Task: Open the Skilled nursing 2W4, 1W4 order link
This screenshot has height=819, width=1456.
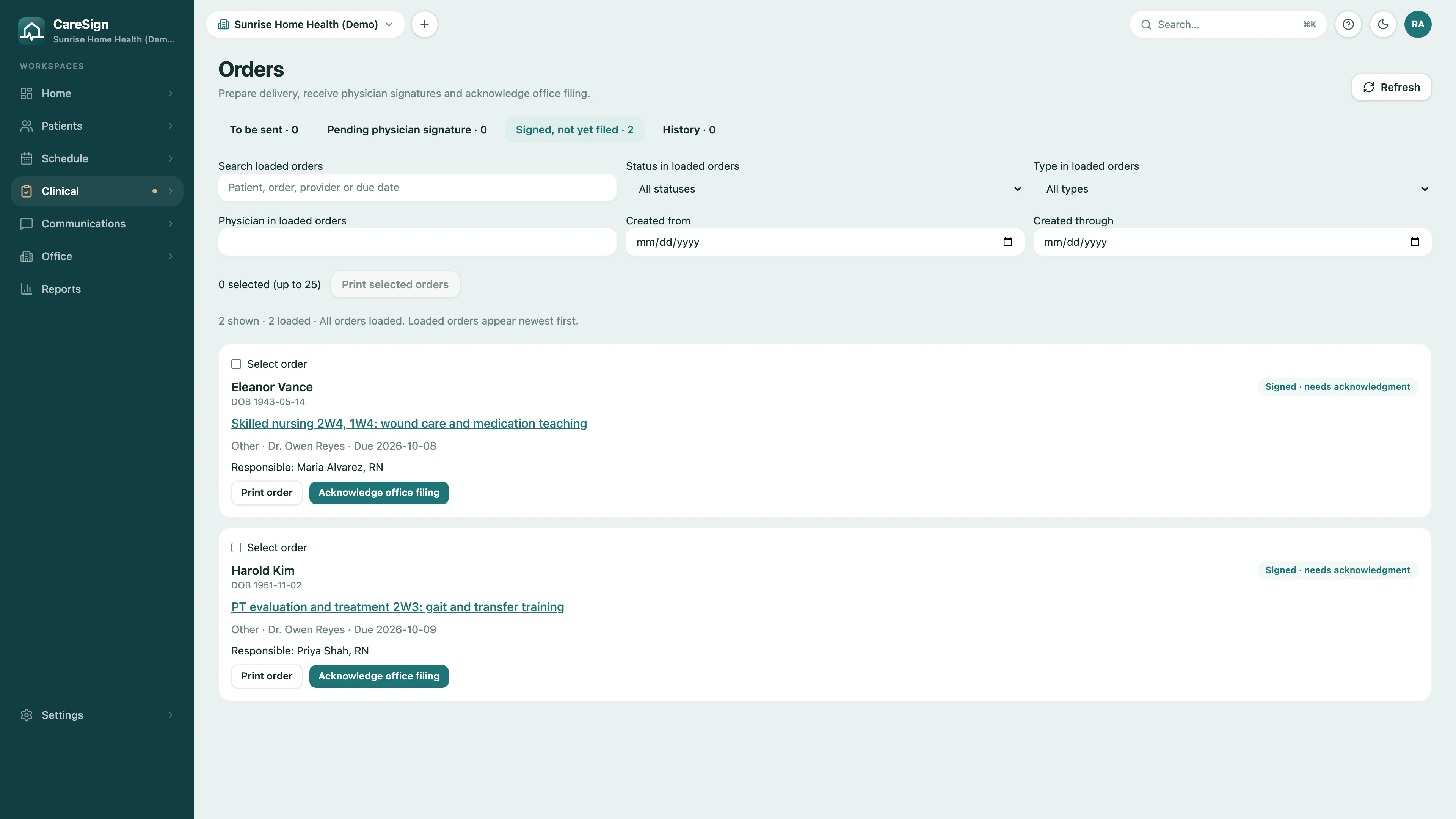Action: tap(409, 424)
